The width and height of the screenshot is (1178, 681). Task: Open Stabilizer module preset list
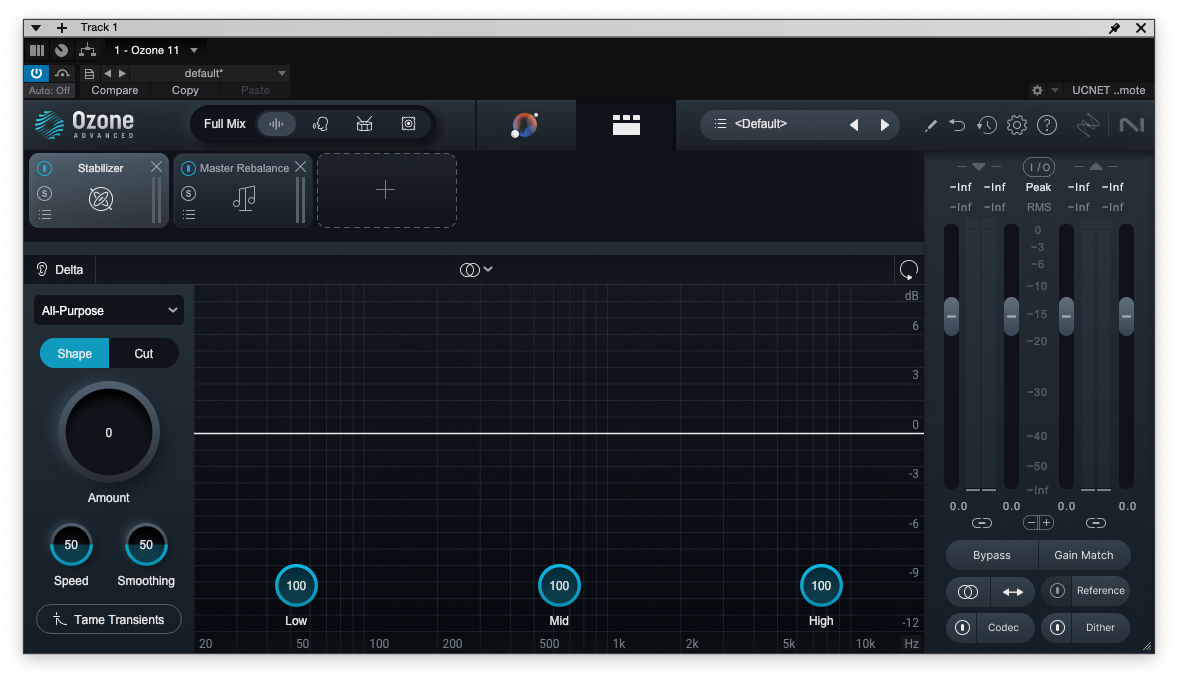click(45, 215)
